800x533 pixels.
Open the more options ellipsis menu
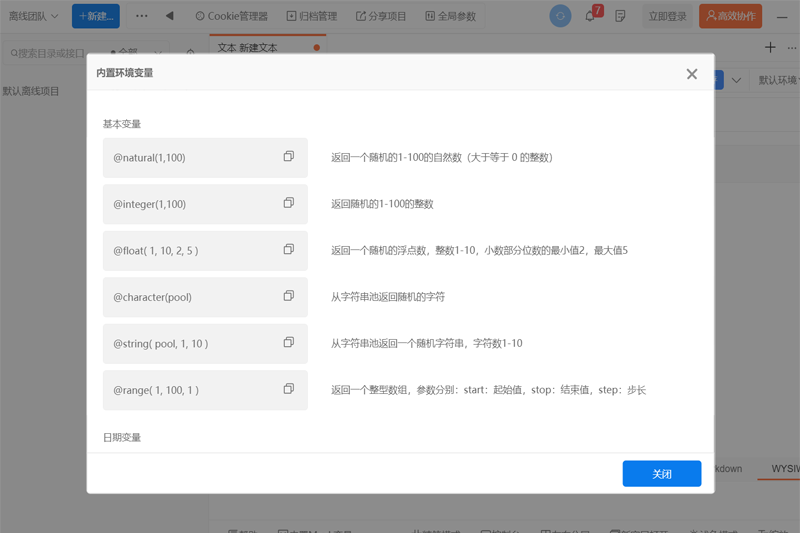(141, 16)
